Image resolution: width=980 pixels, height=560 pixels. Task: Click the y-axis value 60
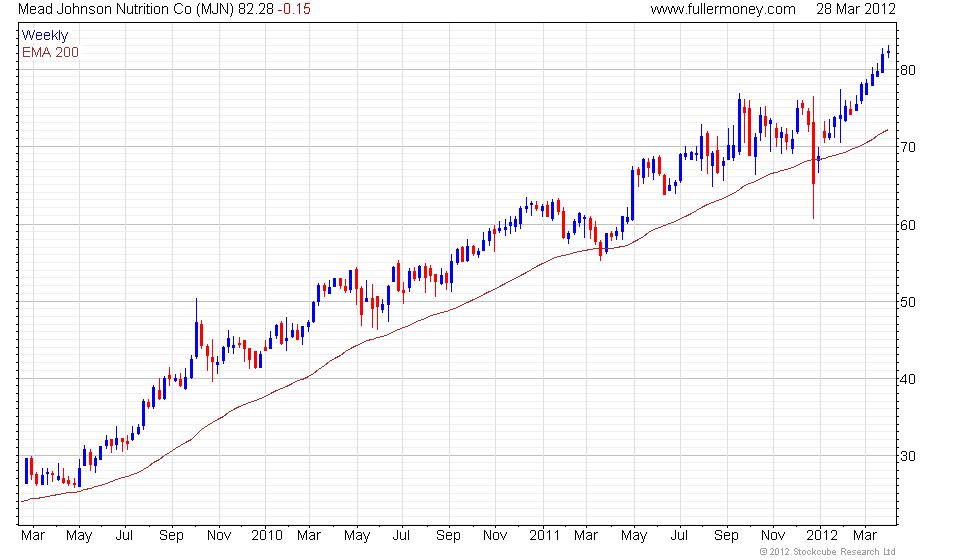908,225
